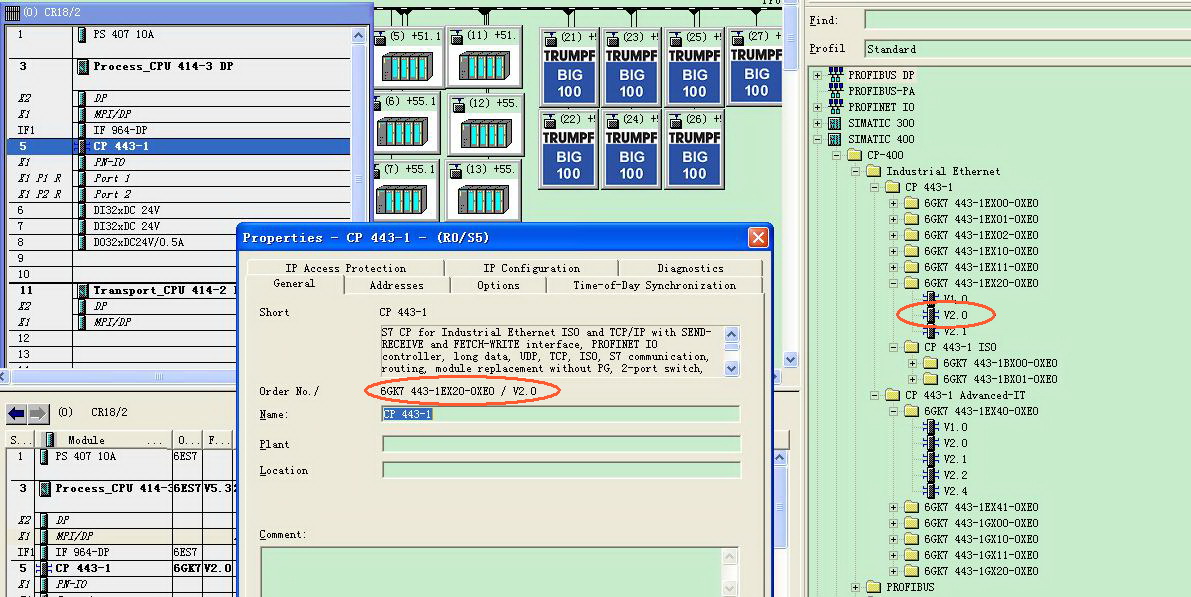Collapse the CP-400 folder node
The image size is (1191, 597).
point(836,155)
